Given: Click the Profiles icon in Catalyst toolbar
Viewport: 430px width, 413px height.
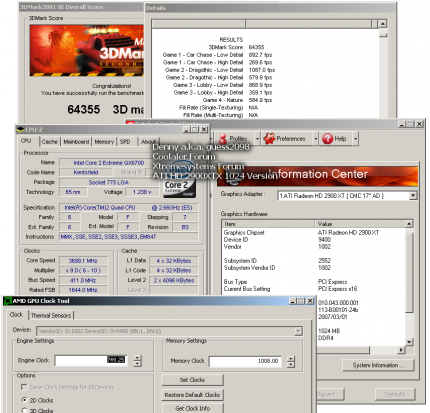Looking at the screenshot, I should pos(223,139).
